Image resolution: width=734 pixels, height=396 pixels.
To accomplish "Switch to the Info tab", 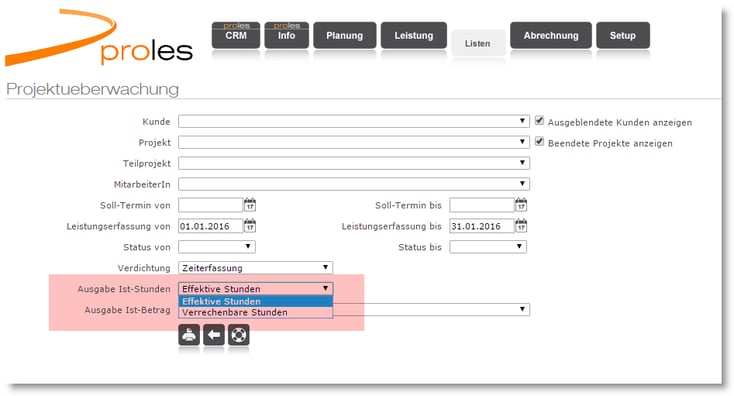I will click(286, 35).
